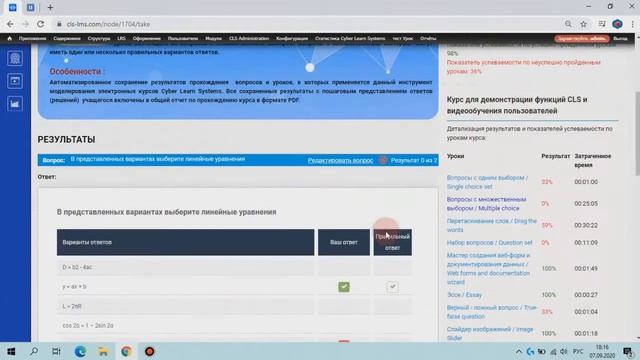Open 'True-false question' lesson link
This screenshot has height=360, width=640.
point(492,312)
